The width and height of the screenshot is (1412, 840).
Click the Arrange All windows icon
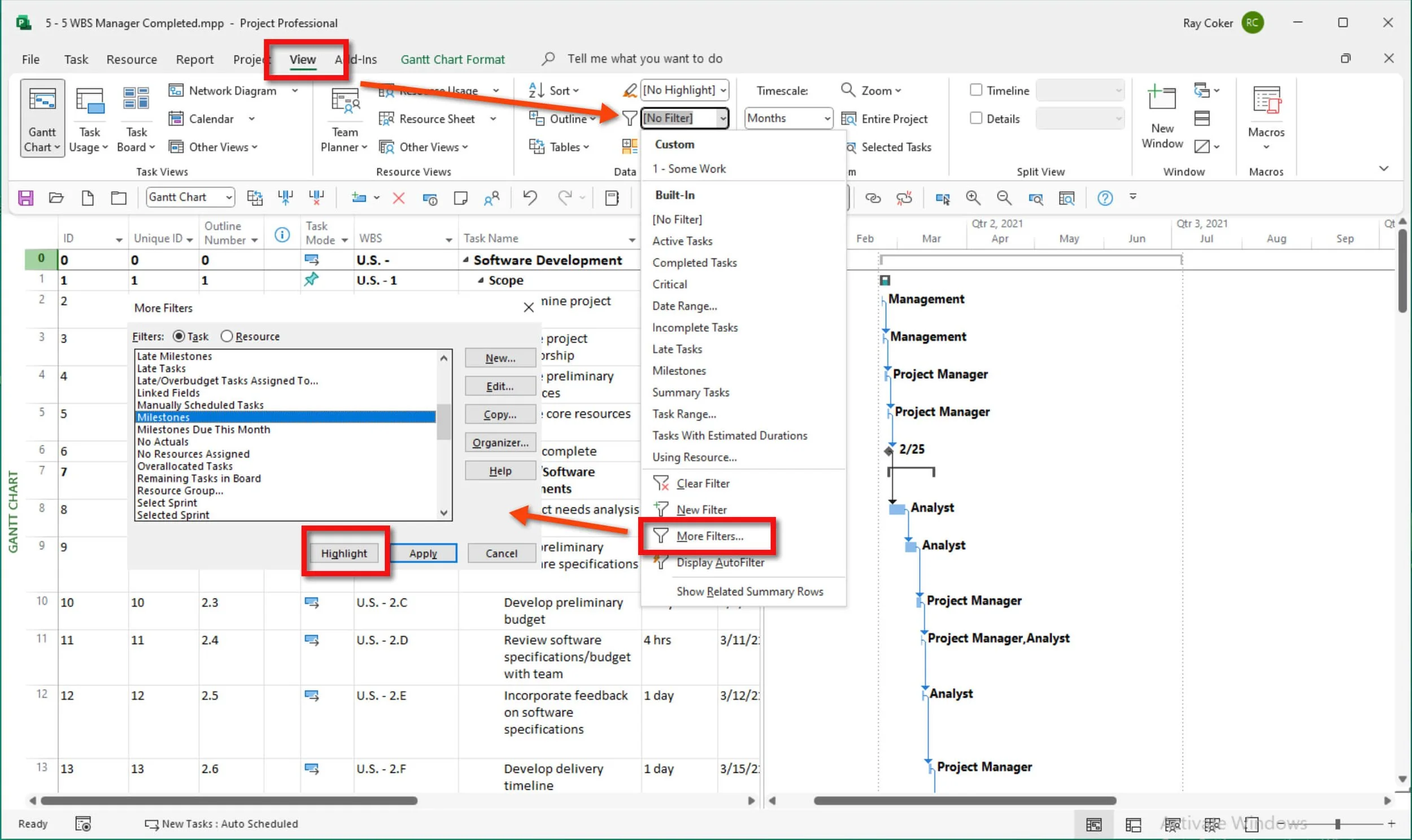(1201, 119)
